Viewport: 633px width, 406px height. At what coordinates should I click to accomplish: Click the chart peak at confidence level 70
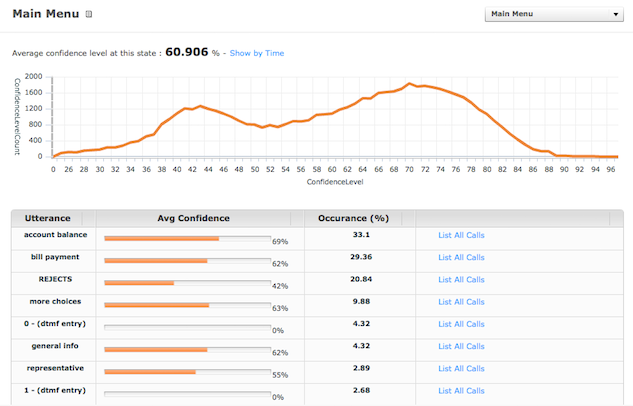(409, 84)
